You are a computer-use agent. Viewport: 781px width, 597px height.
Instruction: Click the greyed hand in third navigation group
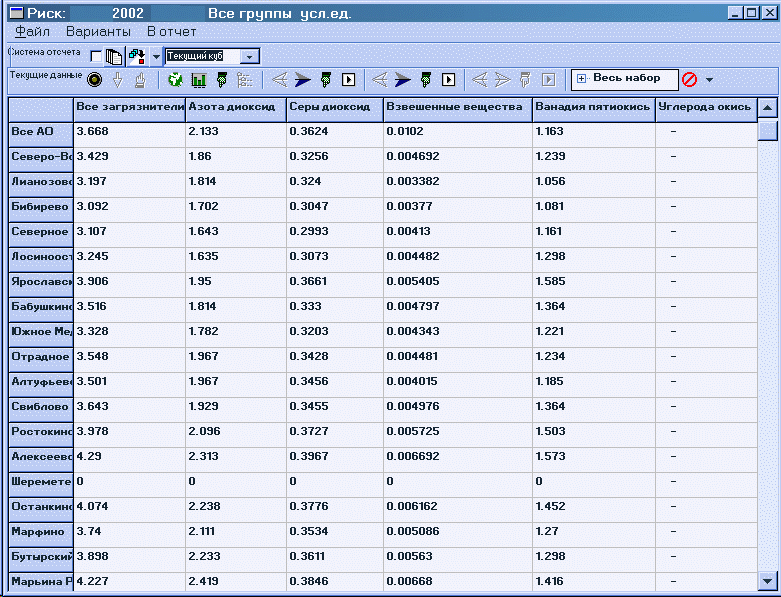click(x=525, y=80)
